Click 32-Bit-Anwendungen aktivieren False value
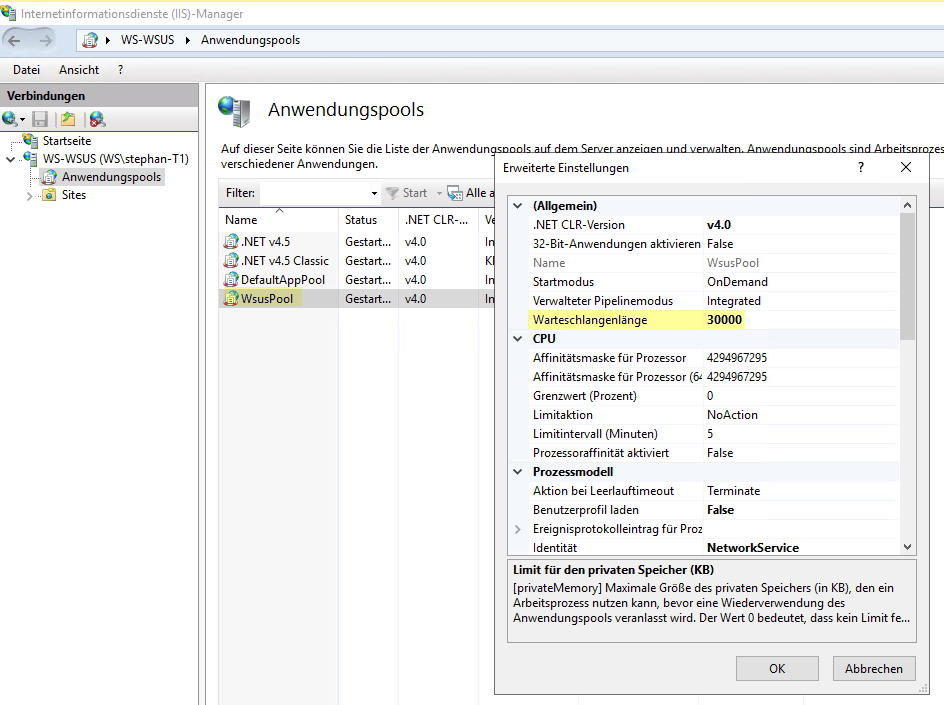This screenshot has height=705, width=944. [x=719, y=244]
